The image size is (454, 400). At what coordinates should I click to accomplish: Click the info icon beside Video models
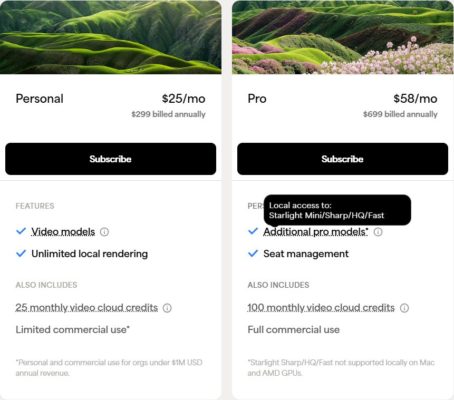click(104, 232)
